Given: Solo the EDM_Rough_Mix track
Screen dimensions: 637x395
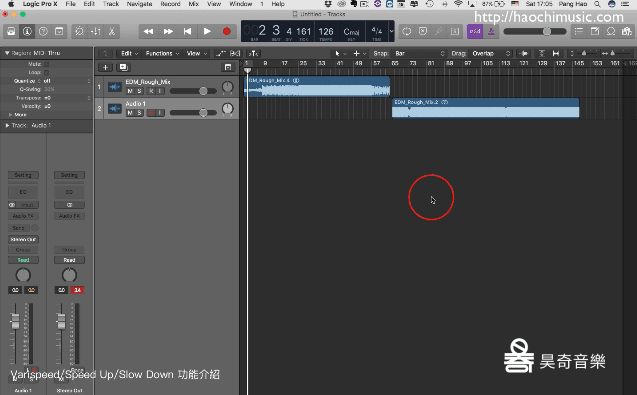Looking at the screenshot, I should [139, 91].
